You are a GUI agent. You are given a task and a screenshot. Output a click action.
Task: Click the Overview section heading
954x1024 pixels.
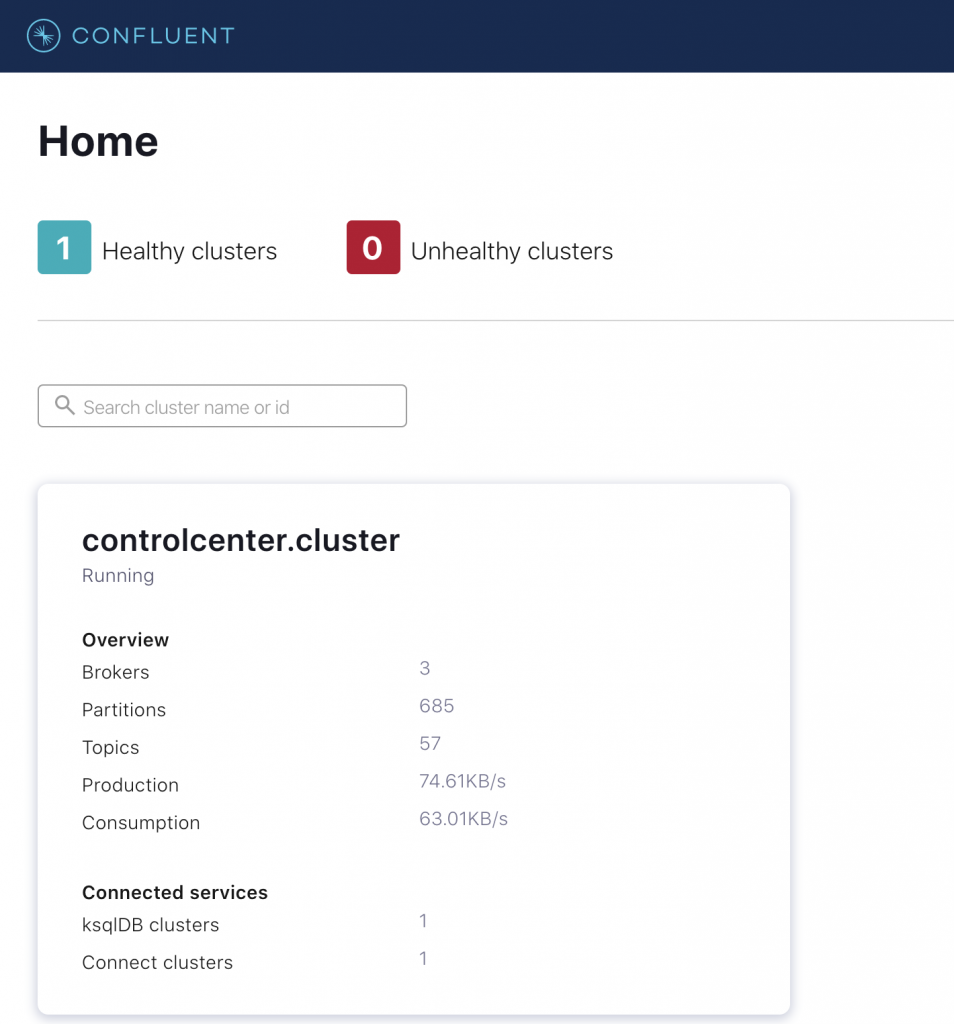pyautogui.click(x=125, y=640)
